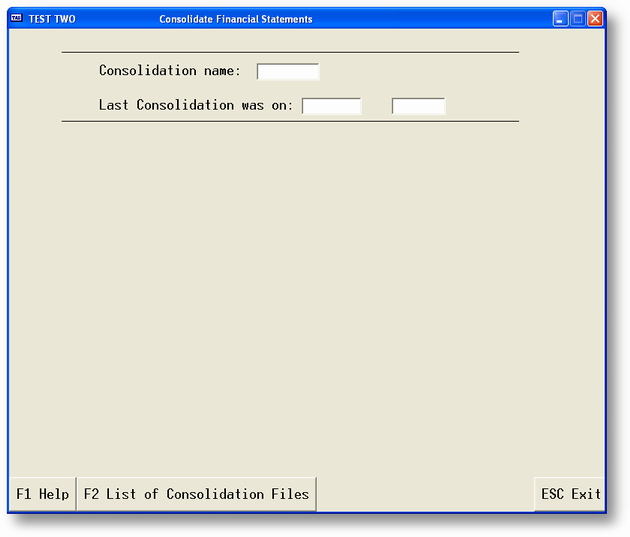Viewport: 630px width, 537px height.
Task: Minimize the Consolidate Financial Statements window
Action: click(x=560, y=18)
